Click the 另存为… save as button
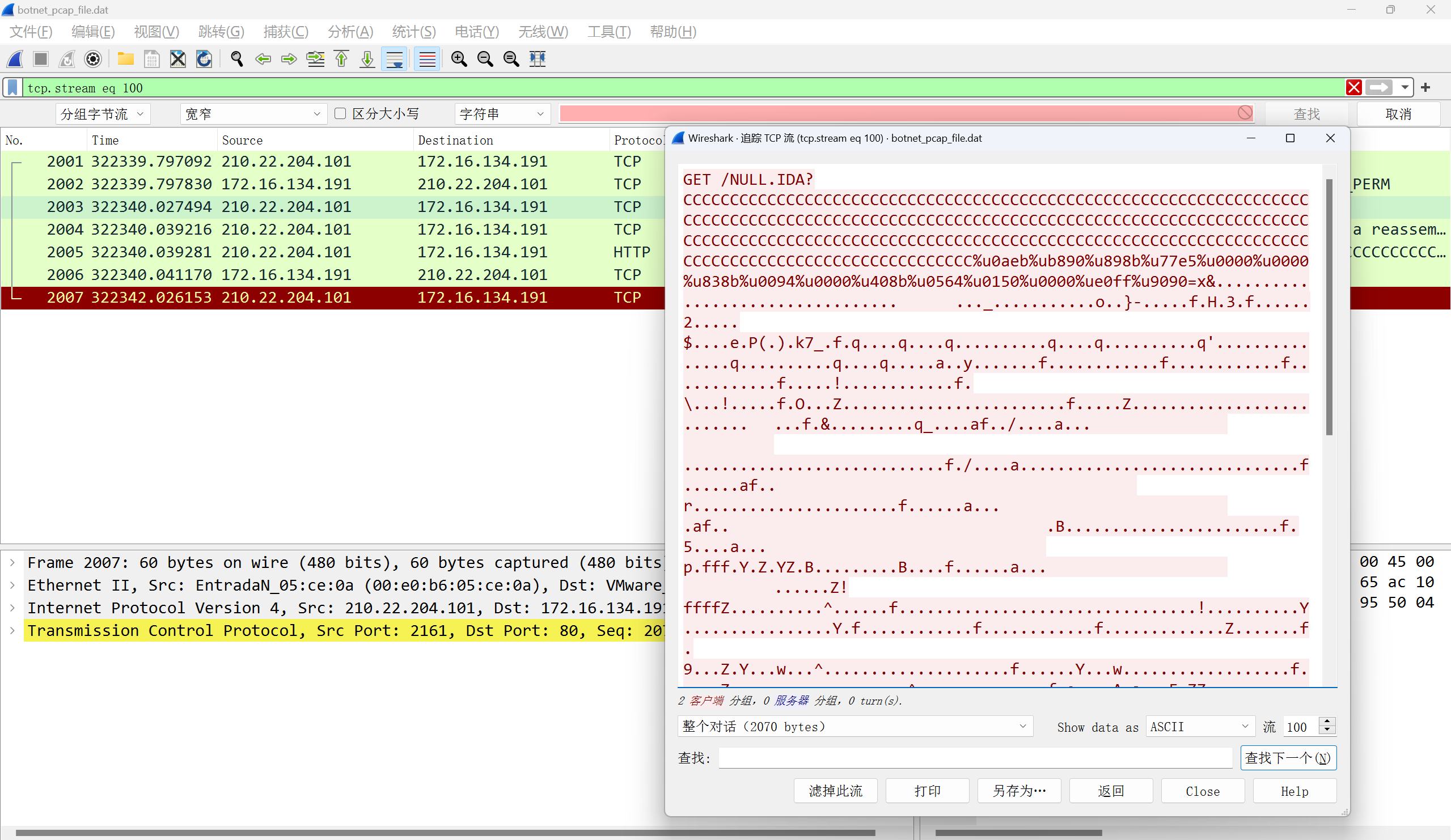The image size is (1451, 840). 1019,791
